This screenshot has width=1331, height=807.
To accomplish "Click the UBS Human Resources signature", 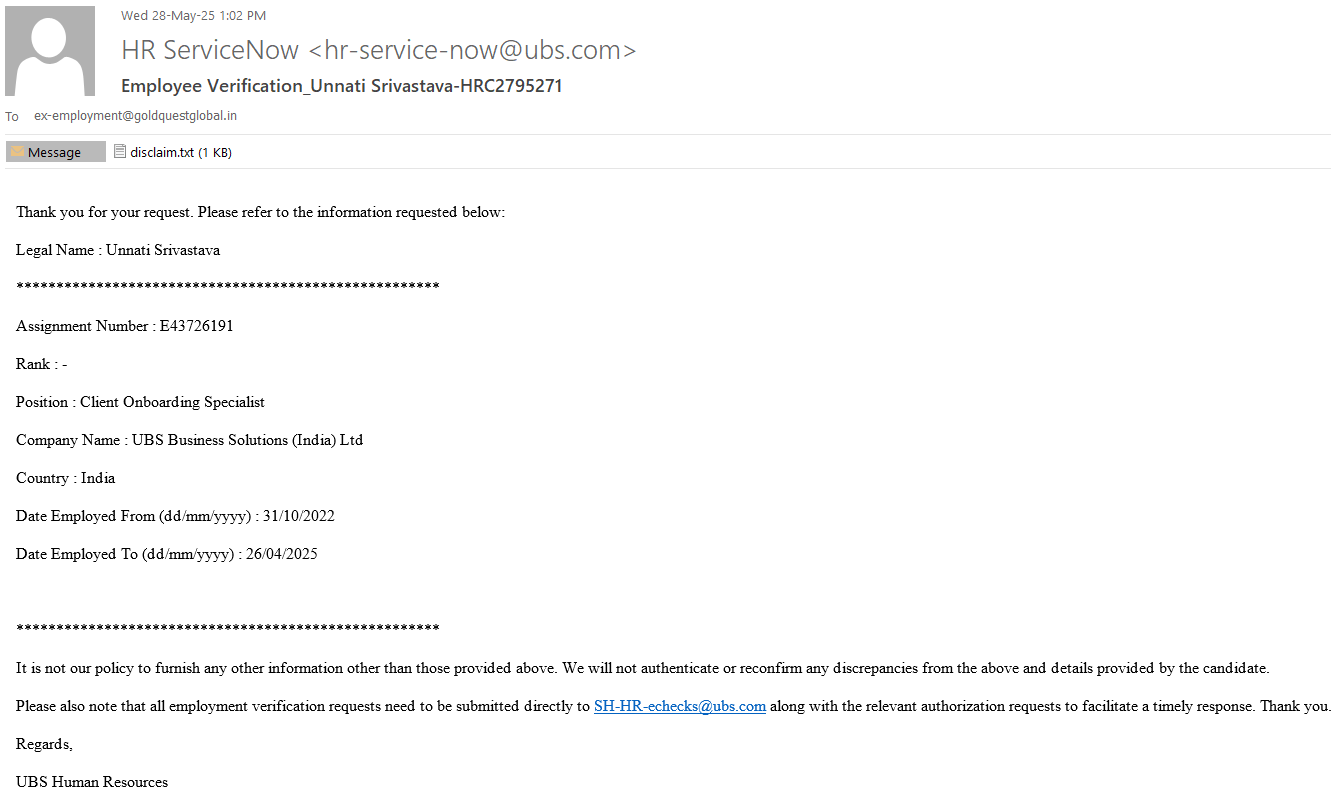I will pyautogui.click(x=92, y=782).
